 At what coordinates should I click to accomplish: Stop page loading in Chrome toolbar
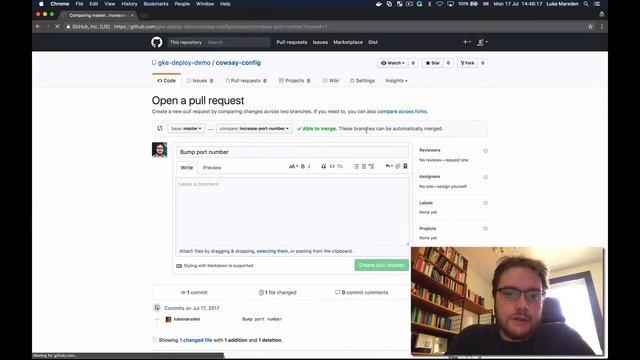tap(57, 27)
